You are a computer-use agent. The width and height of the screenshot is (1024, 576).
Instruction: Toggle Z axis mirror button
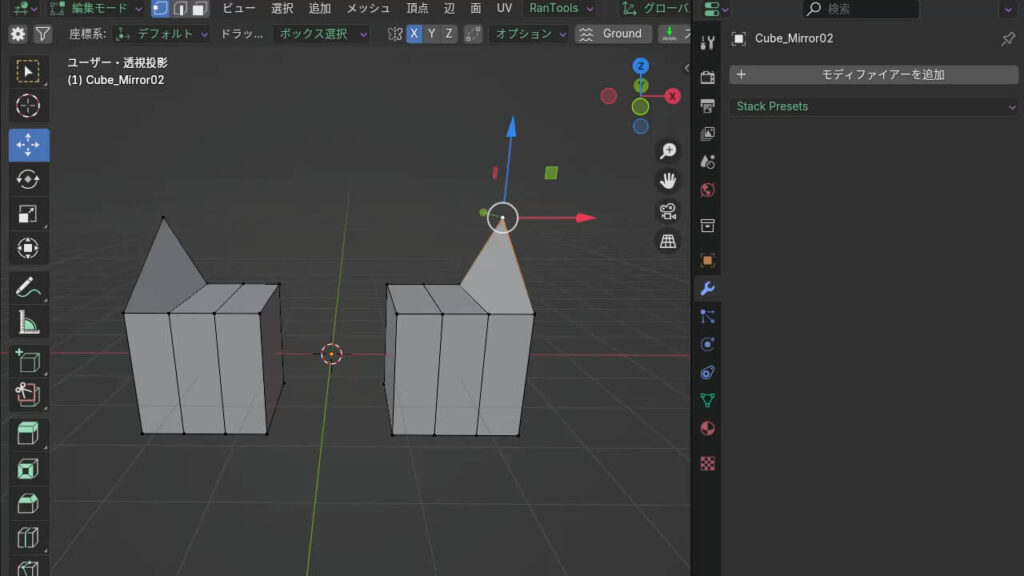[x=449, y=34]
